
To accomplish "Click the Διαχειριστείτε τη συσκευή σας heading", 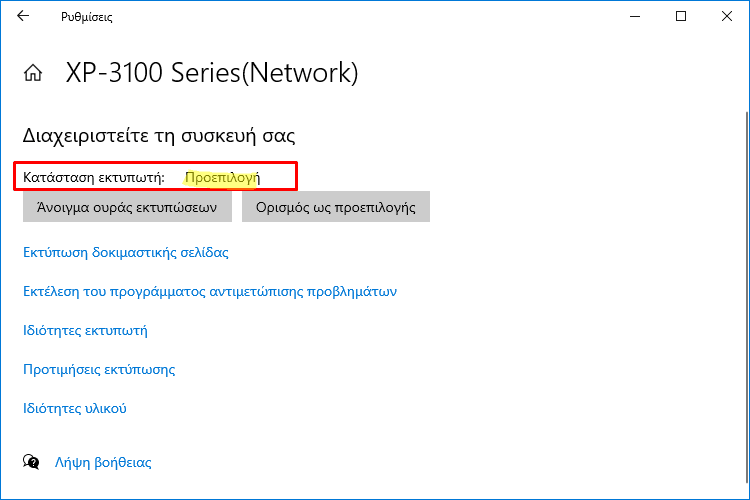I will 159,136.
